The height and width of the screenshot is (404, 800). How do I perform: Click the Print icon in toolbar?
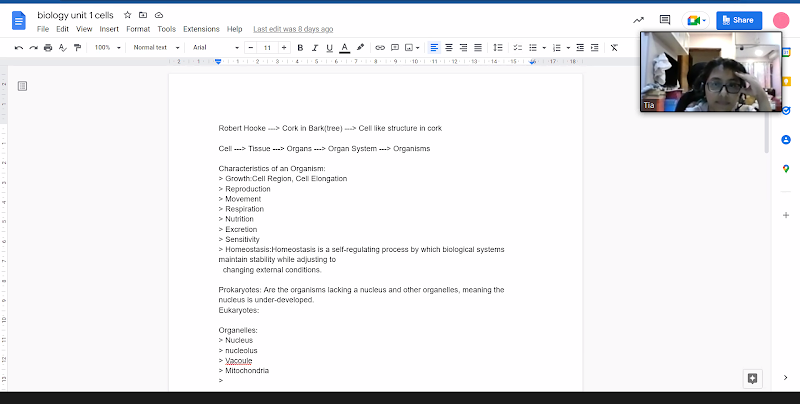coord(48,47)
